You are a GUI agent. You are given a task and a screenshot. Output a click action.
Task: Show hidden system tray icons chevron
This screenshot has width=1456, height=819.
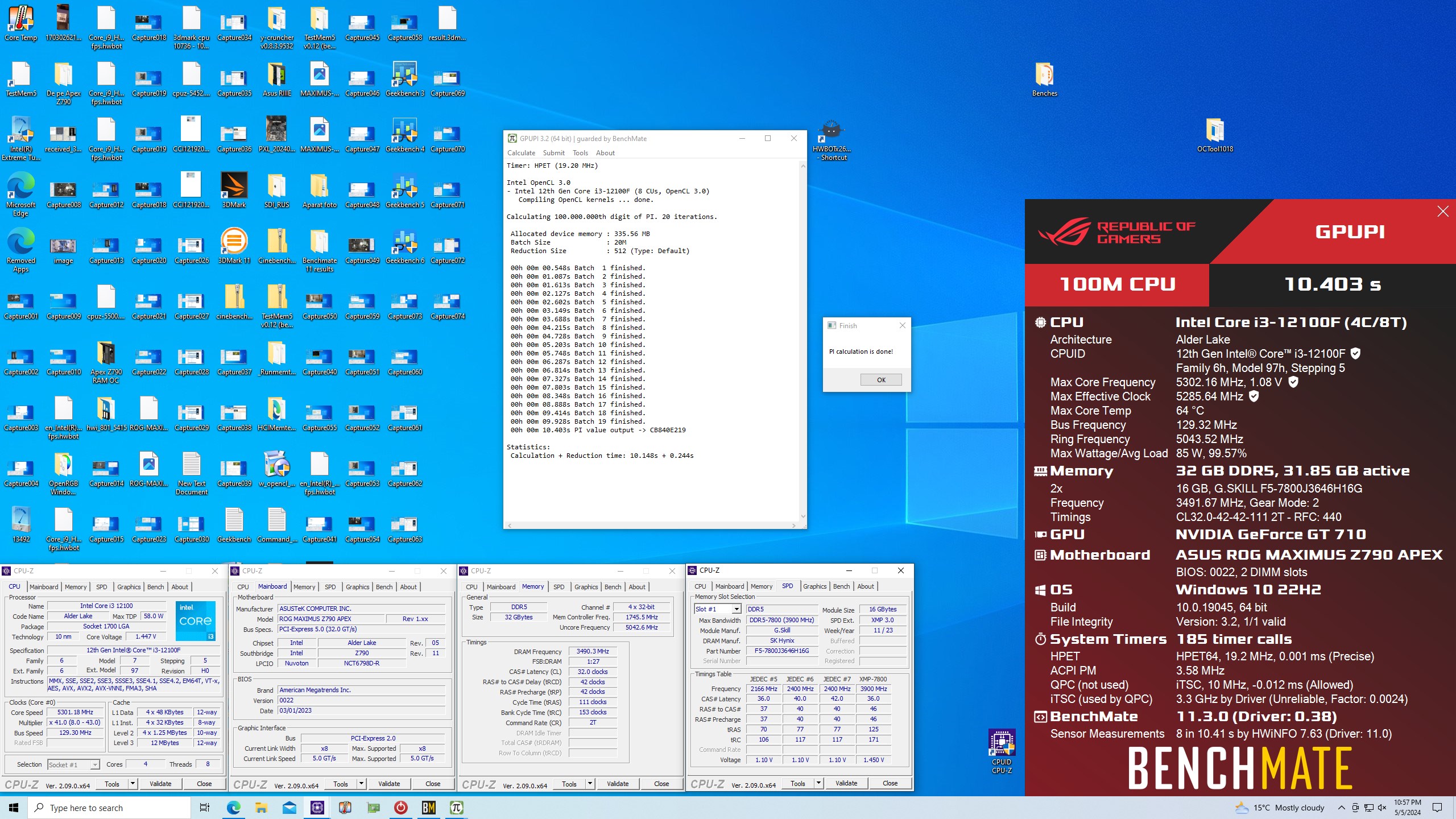click(1341, 808)
